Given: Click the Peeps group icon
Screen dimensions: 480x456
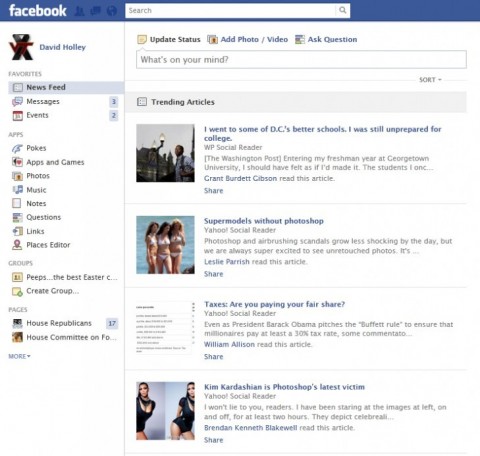Looking at the screenshot, I should click(17, 277).
